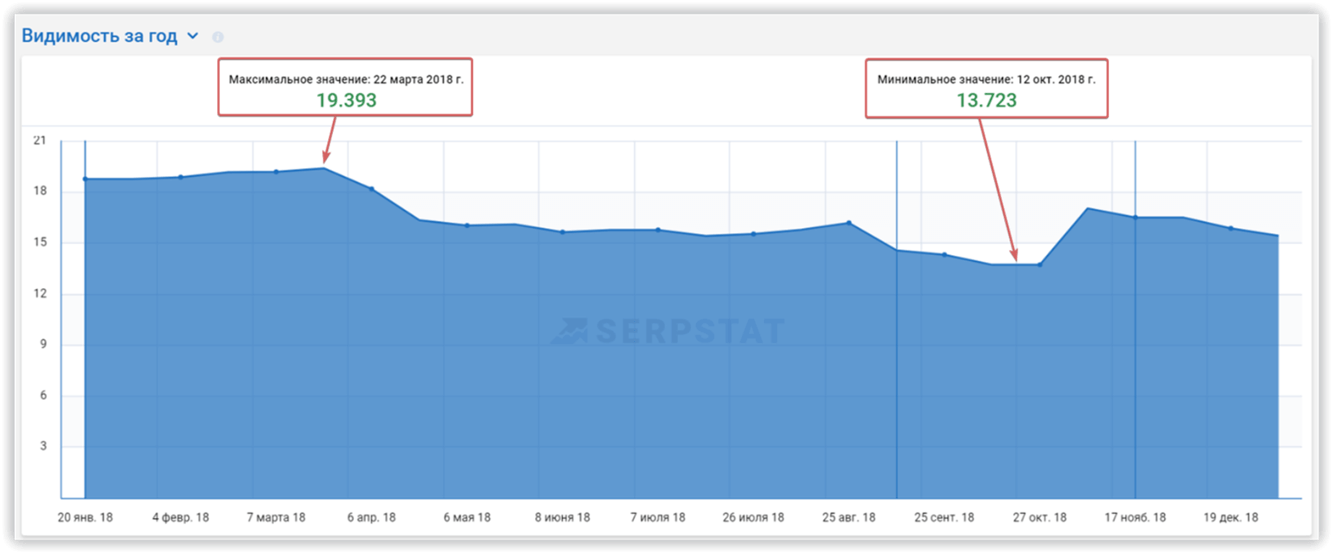This screenshot has height=554, width=1333.
Task: Click the y-axis value 21
Action: [40, 140]
